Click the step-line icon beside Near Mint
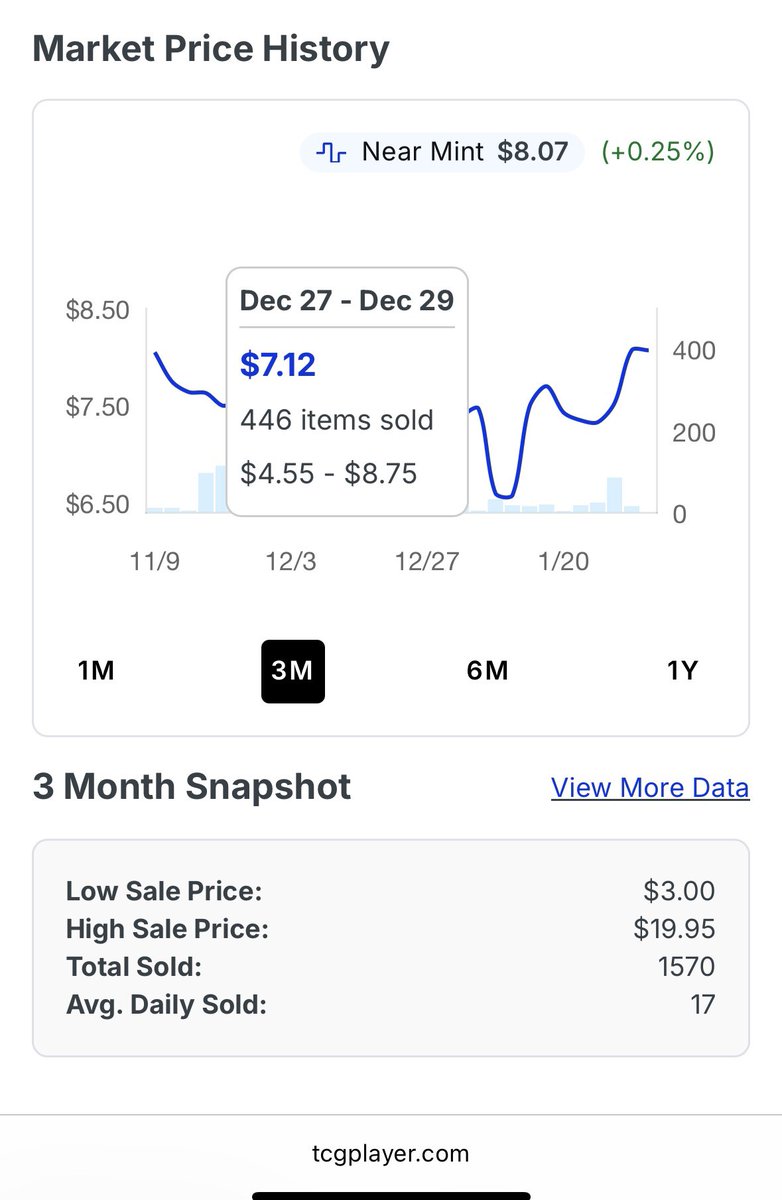782x1200 pixels. click(331, 153)
